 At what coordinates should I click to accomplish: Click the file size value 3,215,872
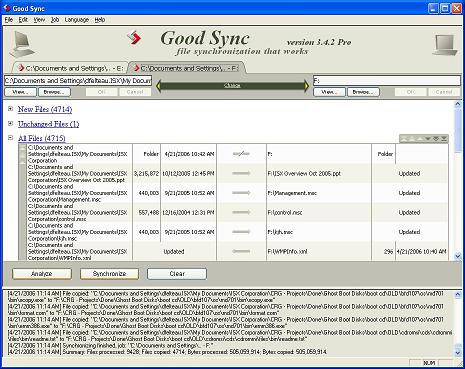(146, 173)
